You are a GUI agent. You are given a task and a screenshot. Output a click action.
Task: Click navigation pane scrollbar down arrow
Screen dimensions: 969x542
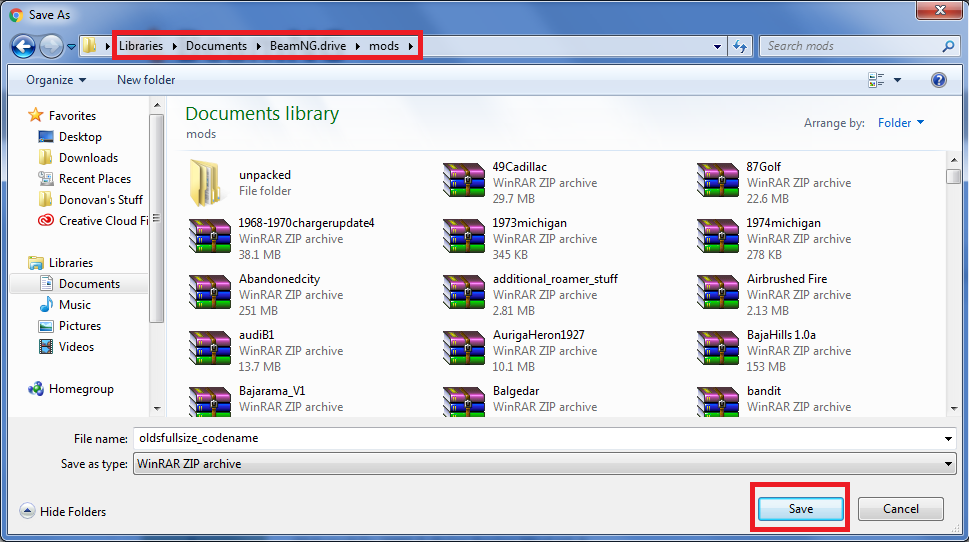point(157,409)
